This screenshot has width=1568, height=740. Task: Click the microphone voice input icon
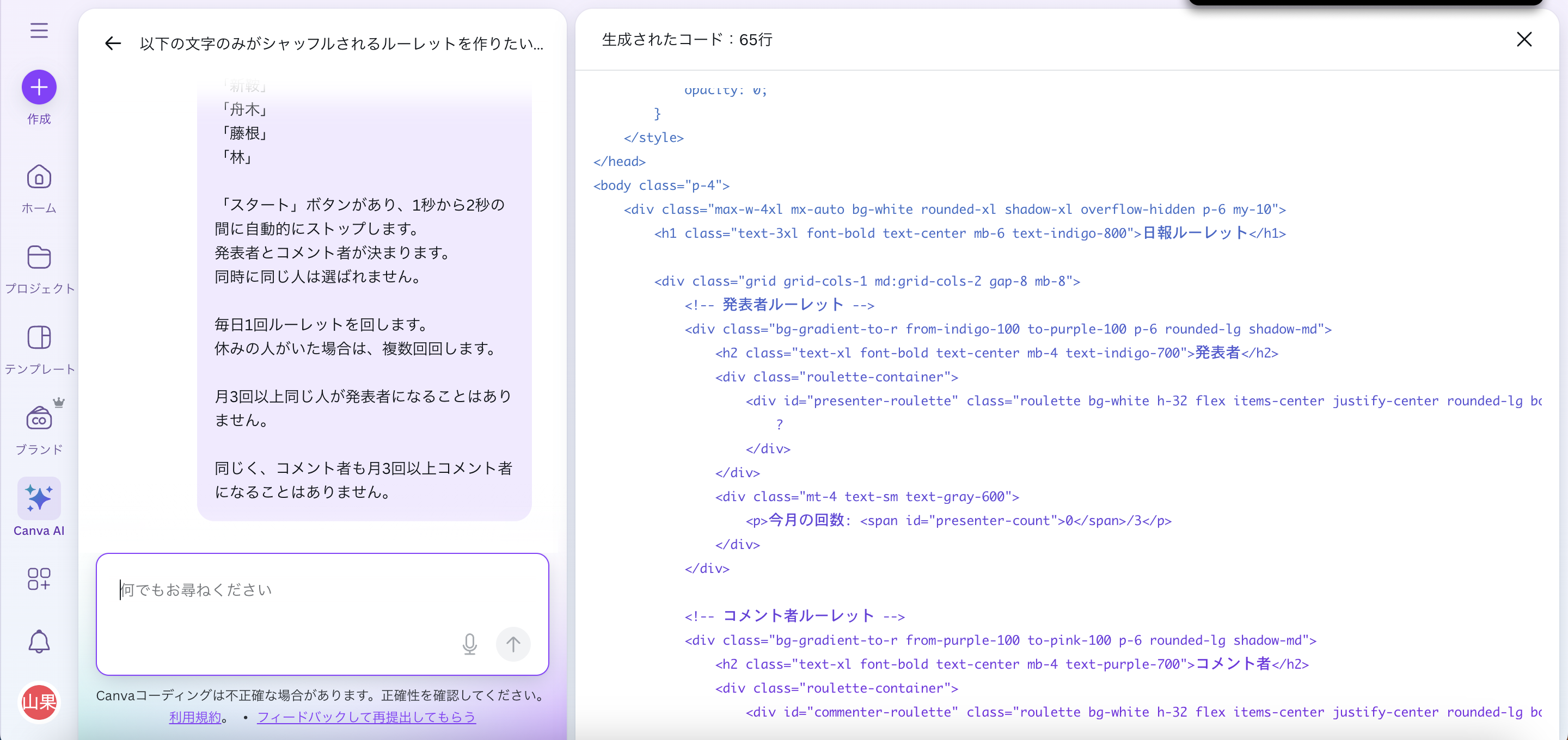(x=469, y=644)
